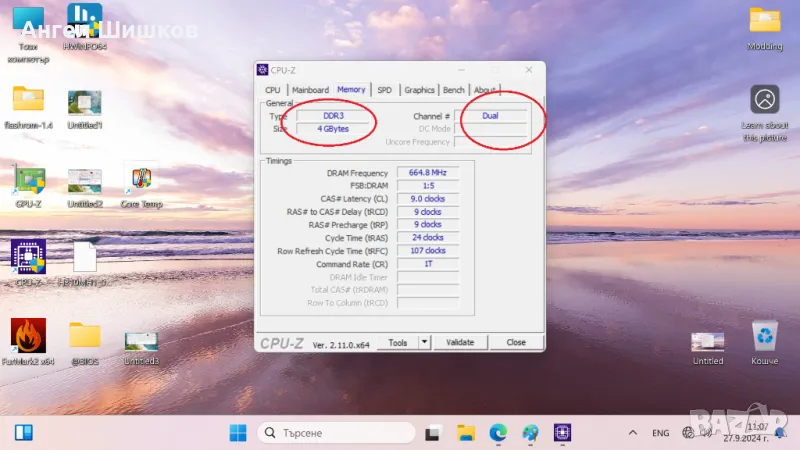800x450 pixels.
Task: Open the HWiNFO64 desktop icon
Action: coord(84,22)
